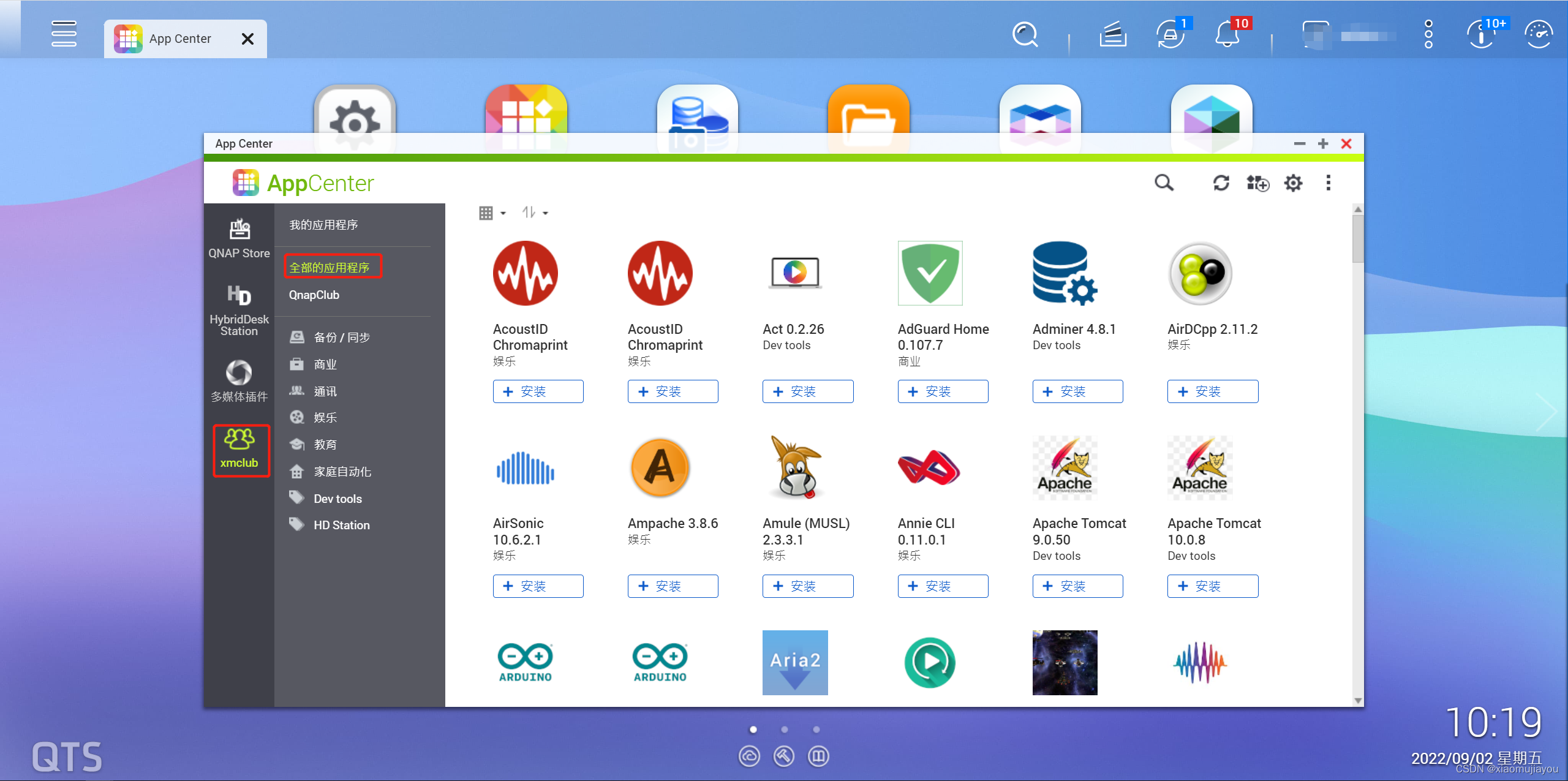Install Ampache 3.8.6
This screenshot has width=1568, height=781.
[673, 586]
